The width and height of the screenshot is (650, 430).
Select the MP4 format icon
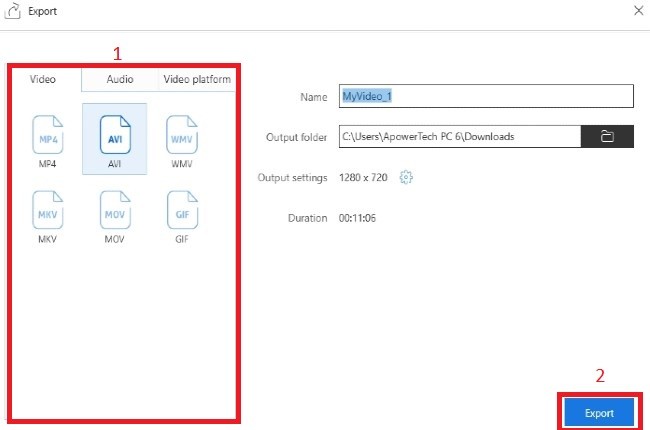50,132
